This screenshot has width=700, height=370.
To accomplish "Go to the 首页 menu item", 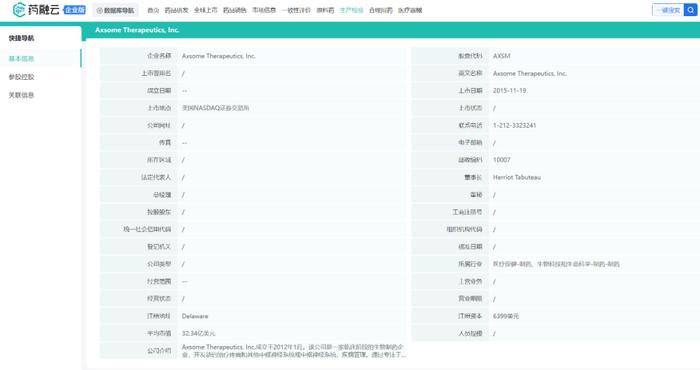I will pos(153,10).
